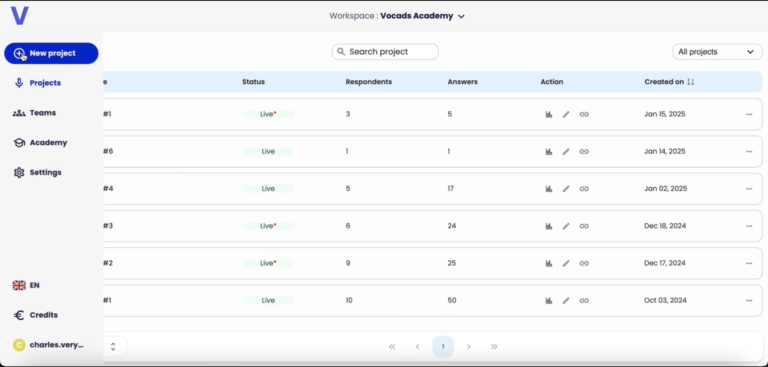Image resolution: width=768 pixels, height=367 pixels.
Task: Edit the project created Oct 03, 2024
Action: (x=566, y=300)
